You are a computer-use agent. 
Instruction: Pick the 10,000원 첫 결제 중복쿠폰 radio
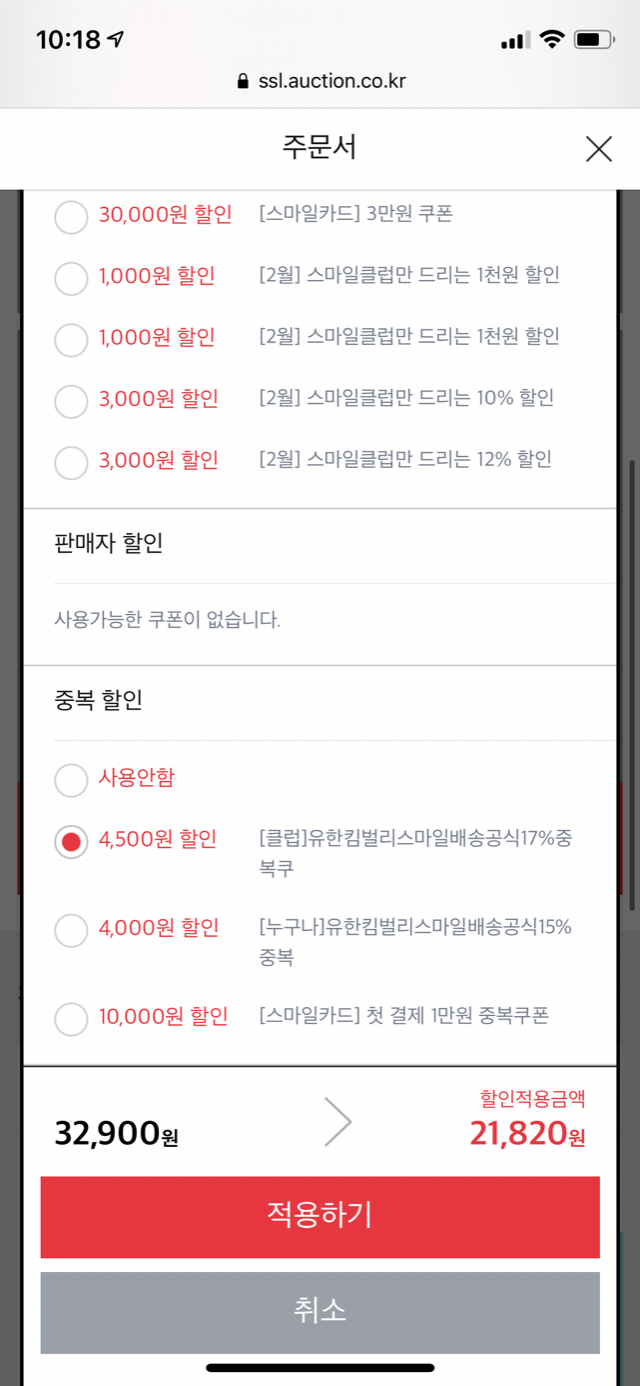point(71,1019)
